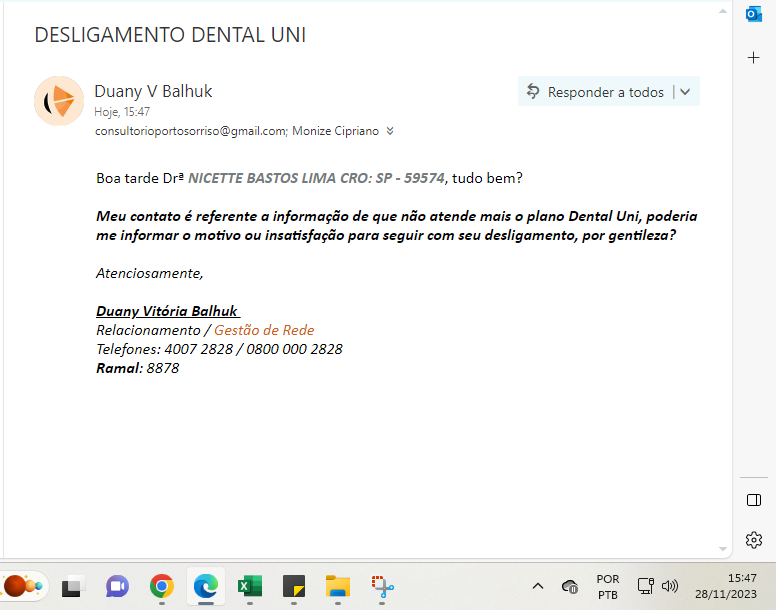
Task: Switch to Microsoft Edge in taskbar
Action: point(206,587)
